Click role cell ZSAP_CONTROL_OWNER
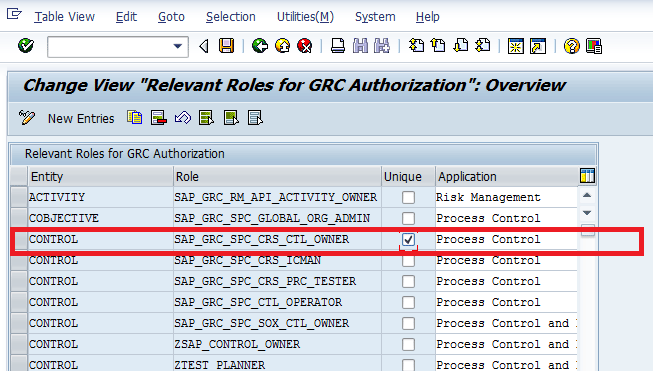 277,344
